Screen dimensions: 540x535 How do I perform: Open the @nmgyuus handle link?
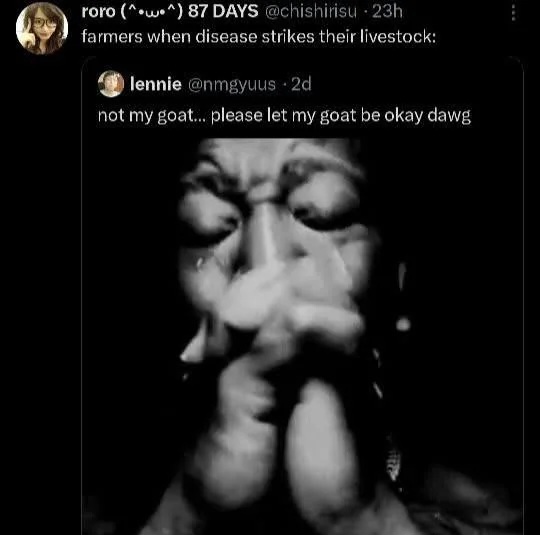[232, 85]
